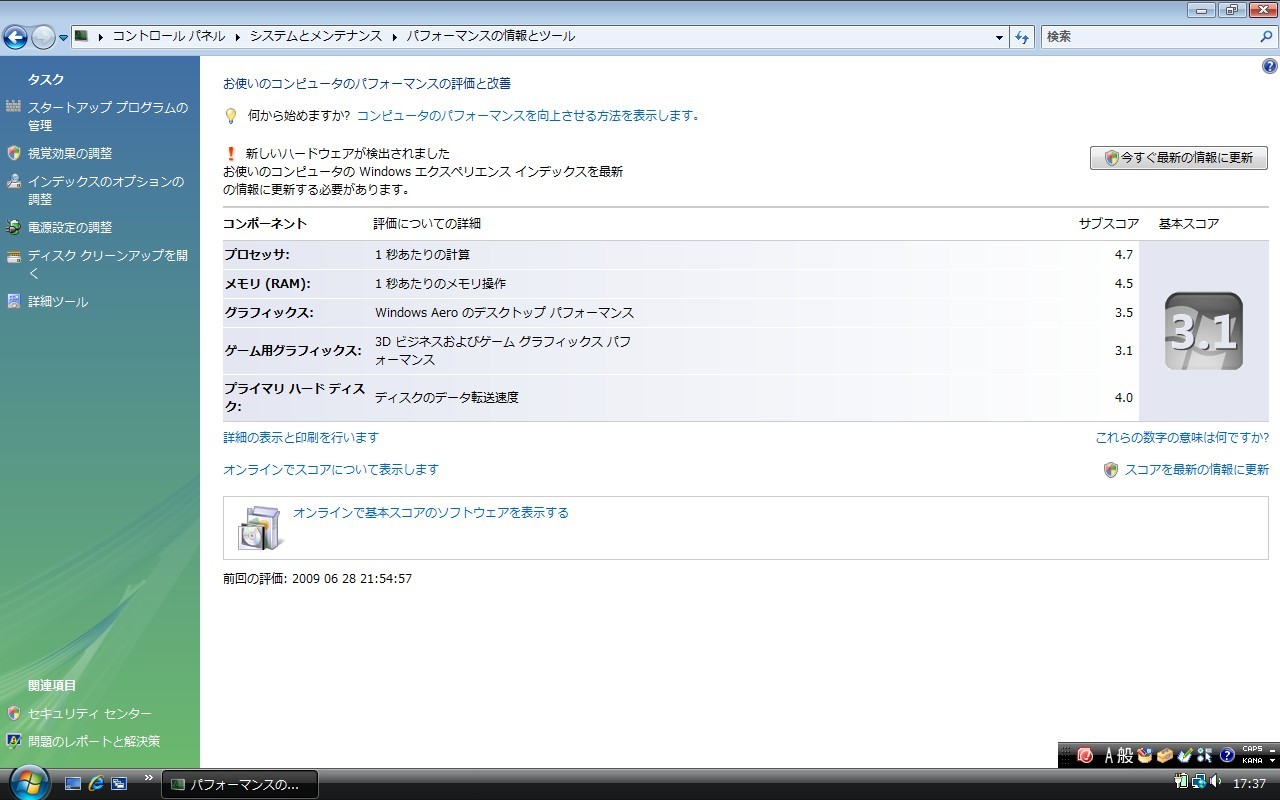
Task: Open the Windows Start menu orb
Action: [x=28, y=781]
